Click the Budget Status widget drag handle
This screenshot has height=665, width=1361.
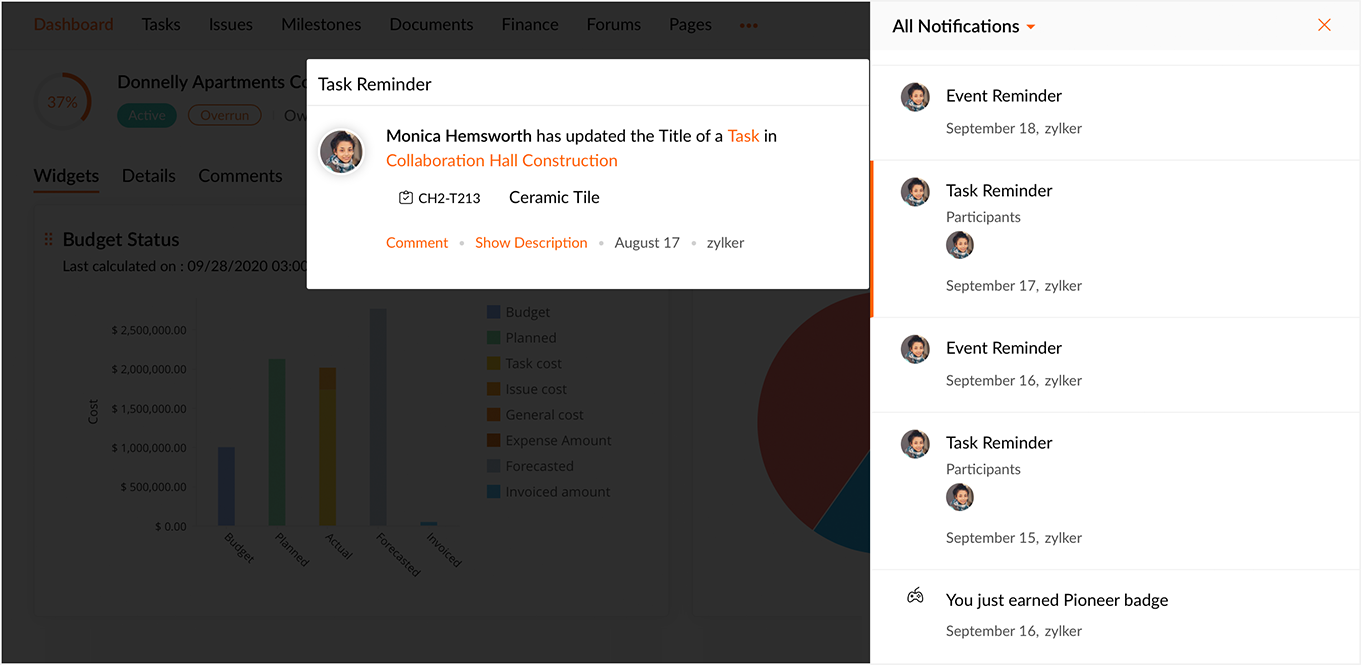tap(47, 240)
